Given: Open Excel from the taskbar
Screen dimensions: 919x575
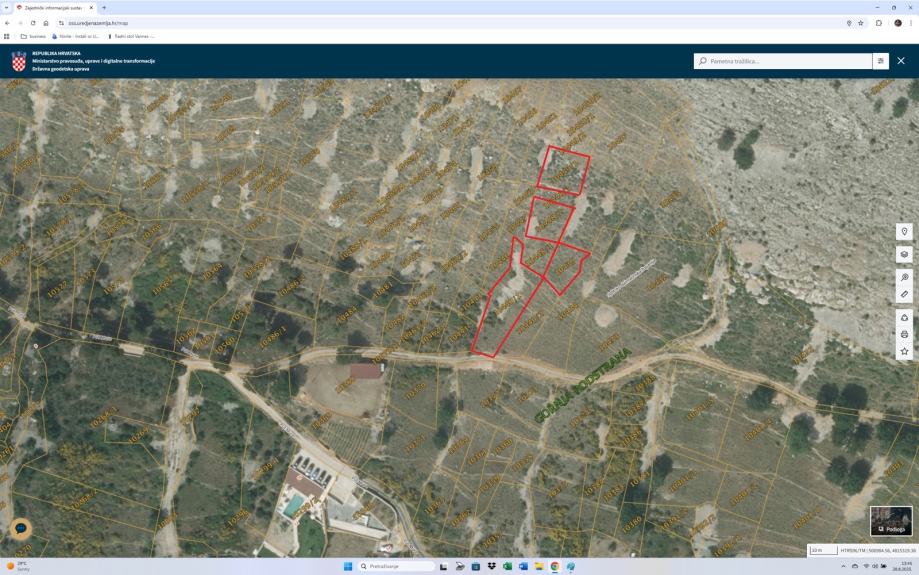Looking at the screenshot, I should coord(507,566).
